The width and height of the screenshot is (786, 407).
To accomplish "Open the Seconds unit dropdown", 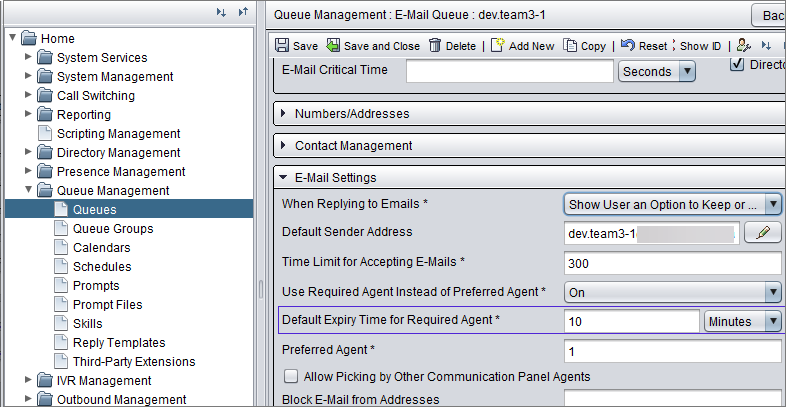I will click(x=657, y=72).
